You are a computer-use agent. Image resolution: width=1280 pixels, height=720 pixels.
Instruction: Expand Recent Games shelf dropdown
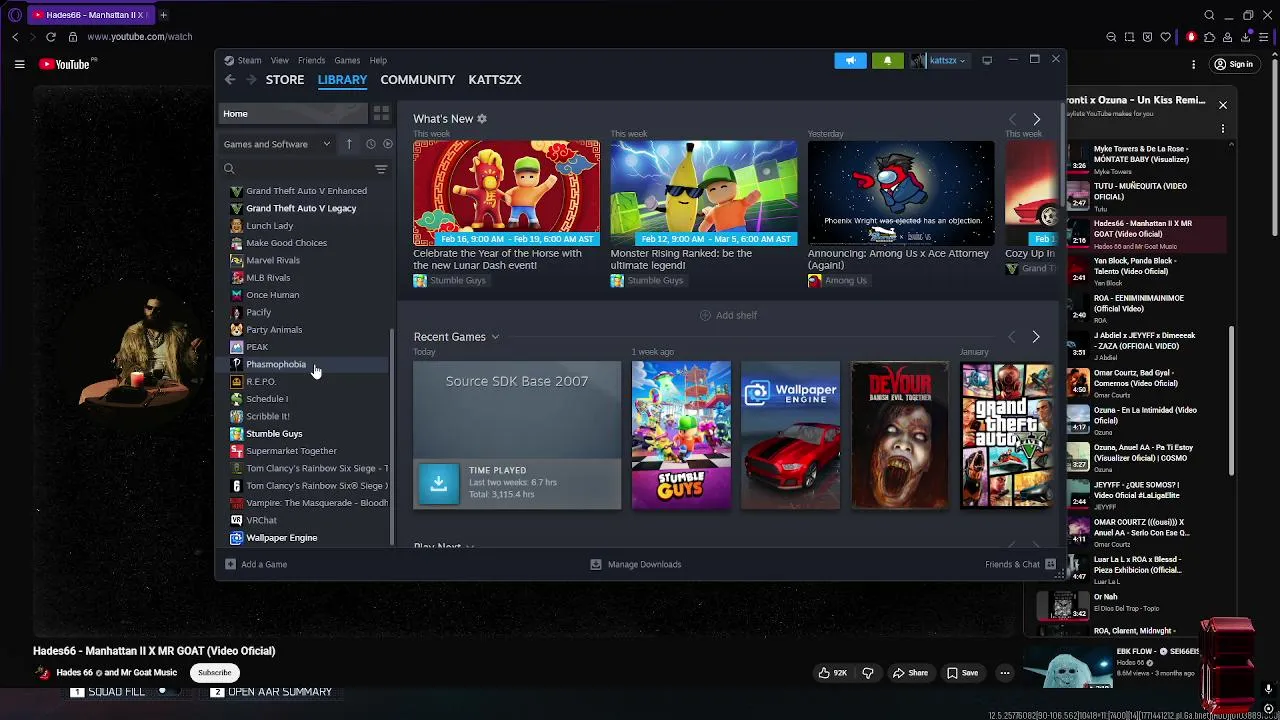tap(495, 337)
